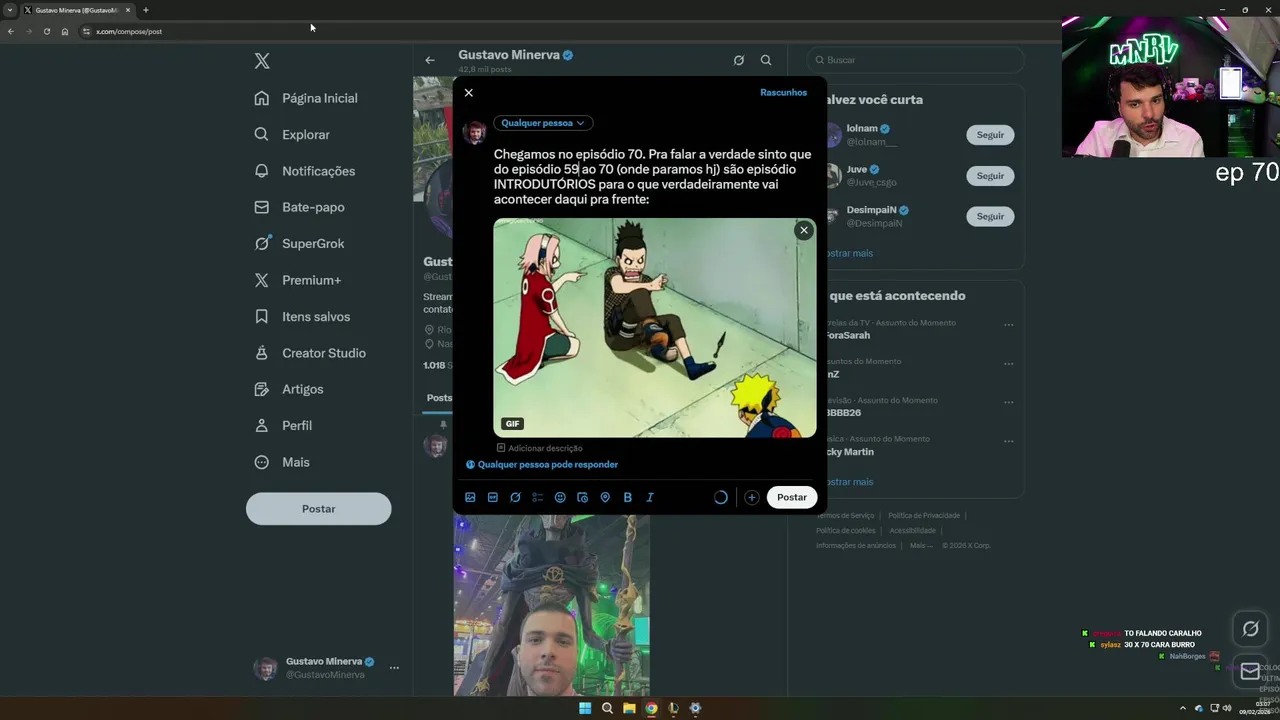Click the Buscar search field
The image size is (1280, 720).
(916, 60)
